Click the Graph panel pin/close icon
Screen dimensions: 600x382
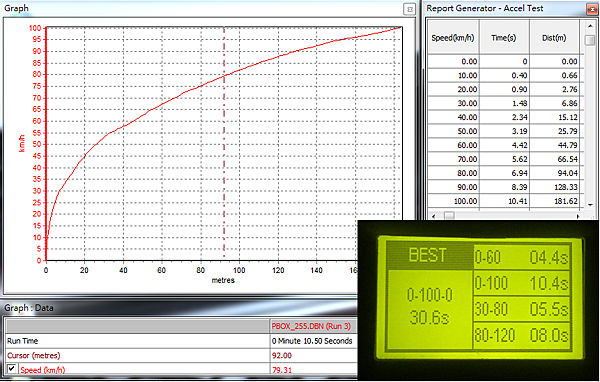click(x=409, y=10)
